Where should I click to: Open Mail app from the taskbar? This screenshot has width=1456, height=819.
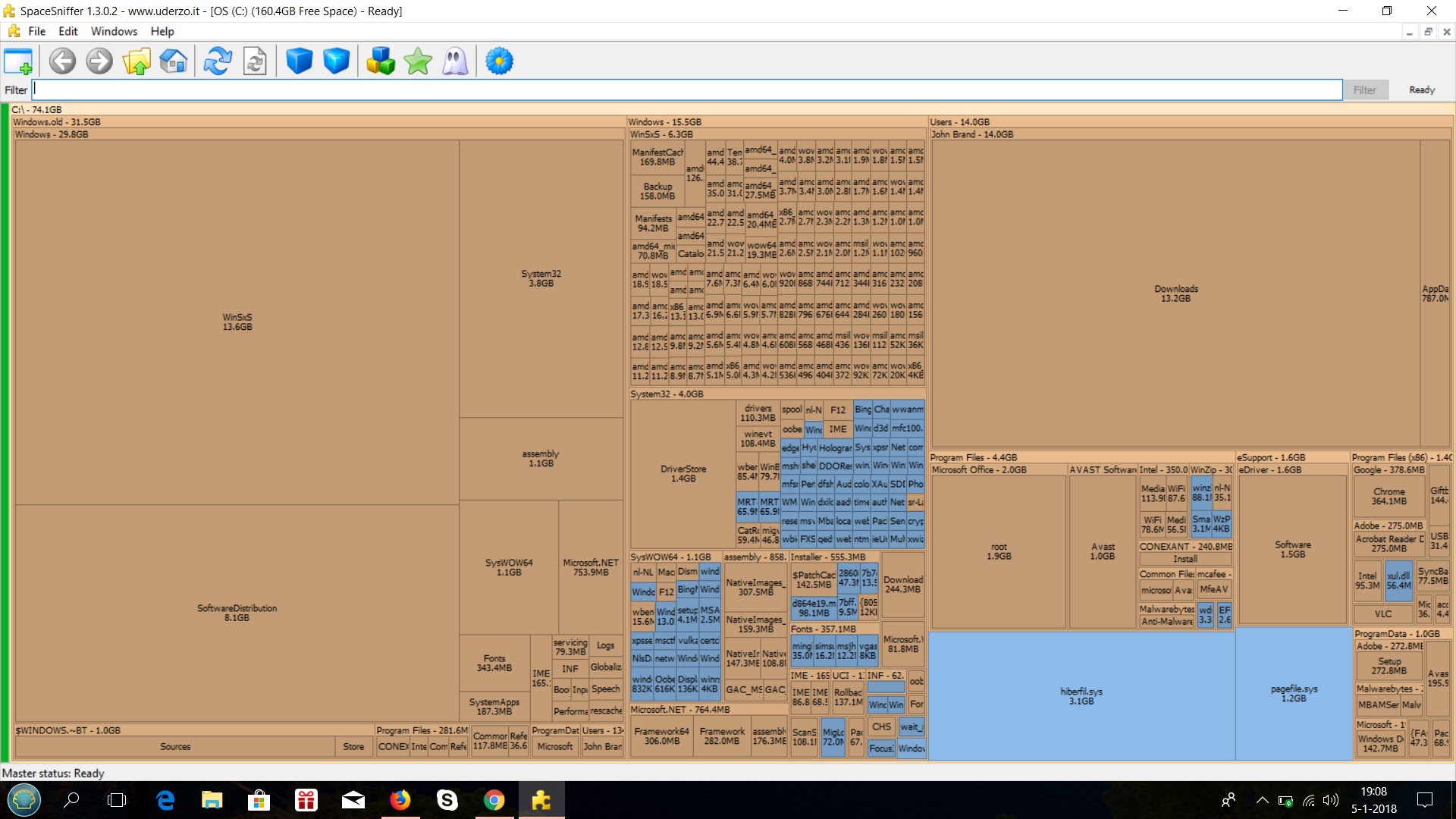tap(353, 800)
